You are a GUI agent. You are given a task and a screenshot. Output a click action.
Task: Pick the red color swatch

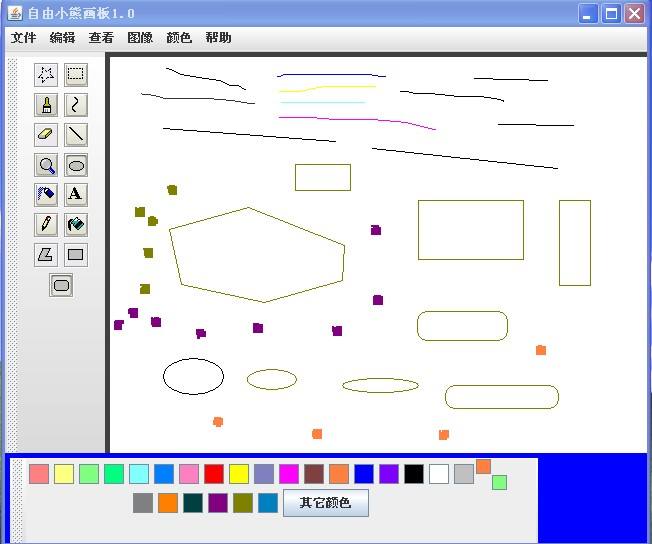pos(214,474)
